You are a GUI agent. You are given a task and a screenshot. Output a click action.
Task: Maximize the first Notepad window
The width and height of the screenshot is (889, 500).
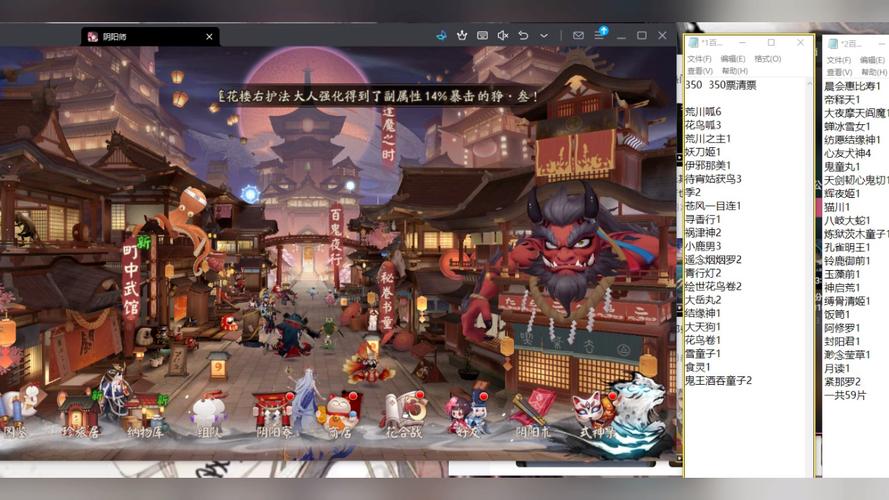(x=771, y=43)
